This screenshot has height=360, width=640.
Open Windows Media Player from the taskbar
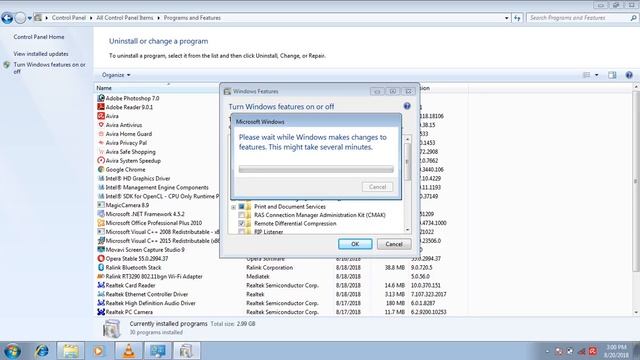coord(99,351)
